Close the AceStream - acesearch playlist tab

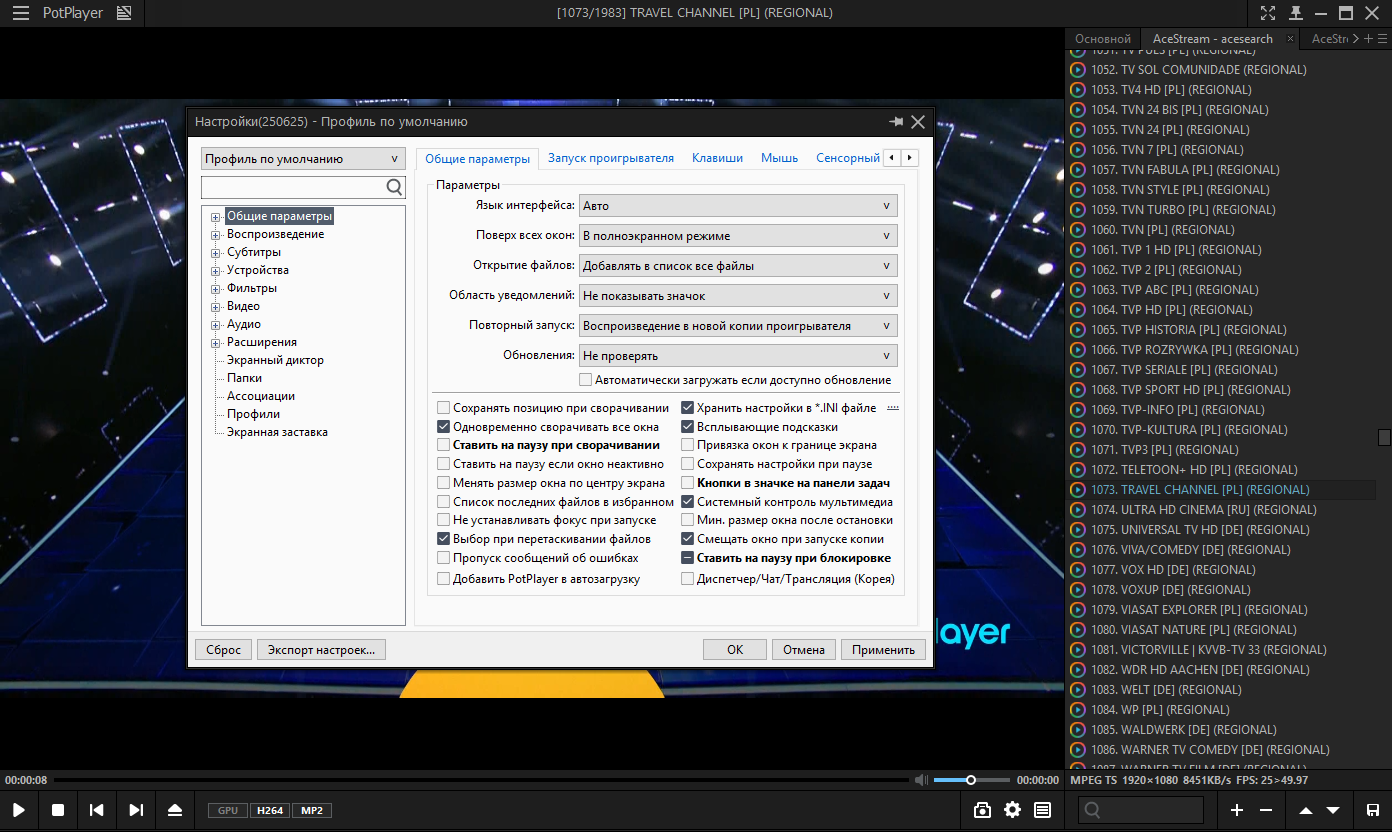1290,39
